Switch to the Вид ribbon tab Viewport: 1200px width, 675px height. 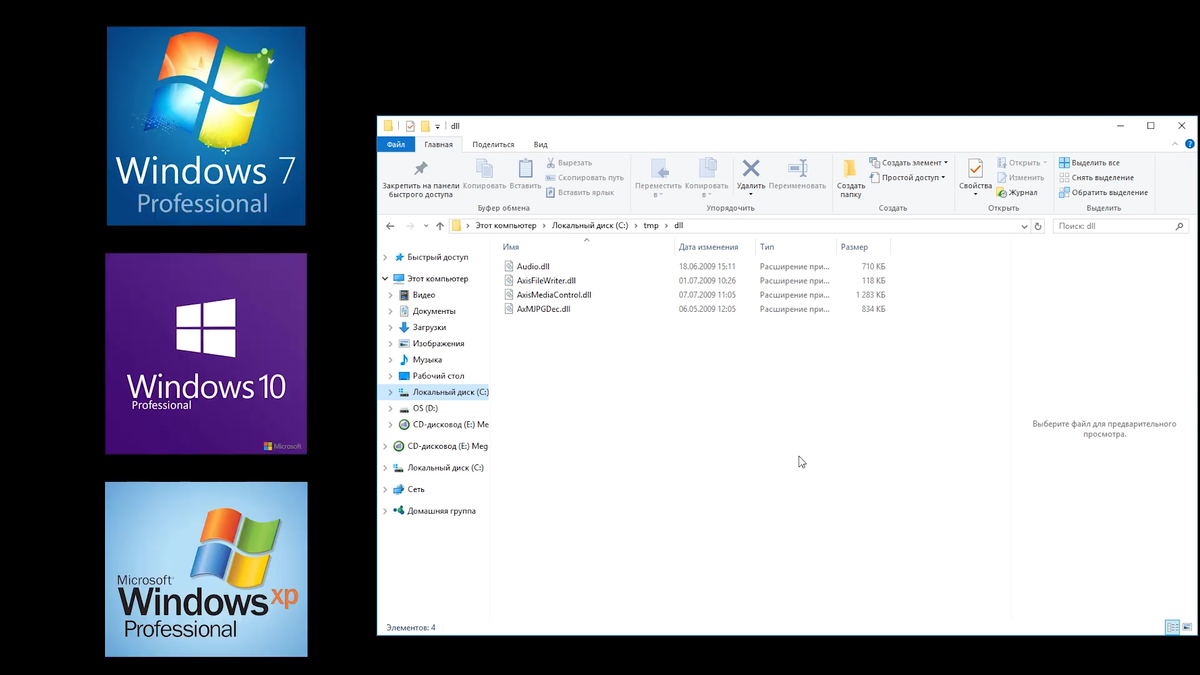pyautogui.click(x=540, y=144)
